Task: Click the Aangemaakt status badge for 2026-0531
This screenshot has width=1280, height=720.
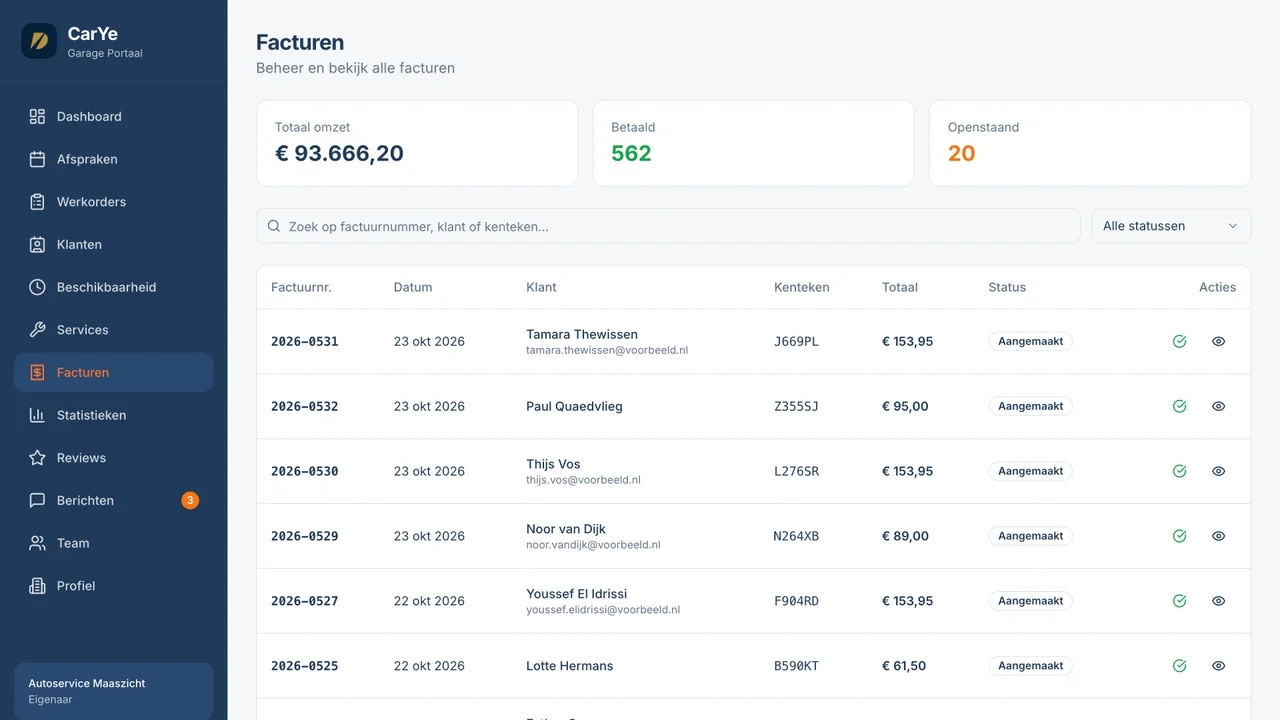Action: point(1031,341)
